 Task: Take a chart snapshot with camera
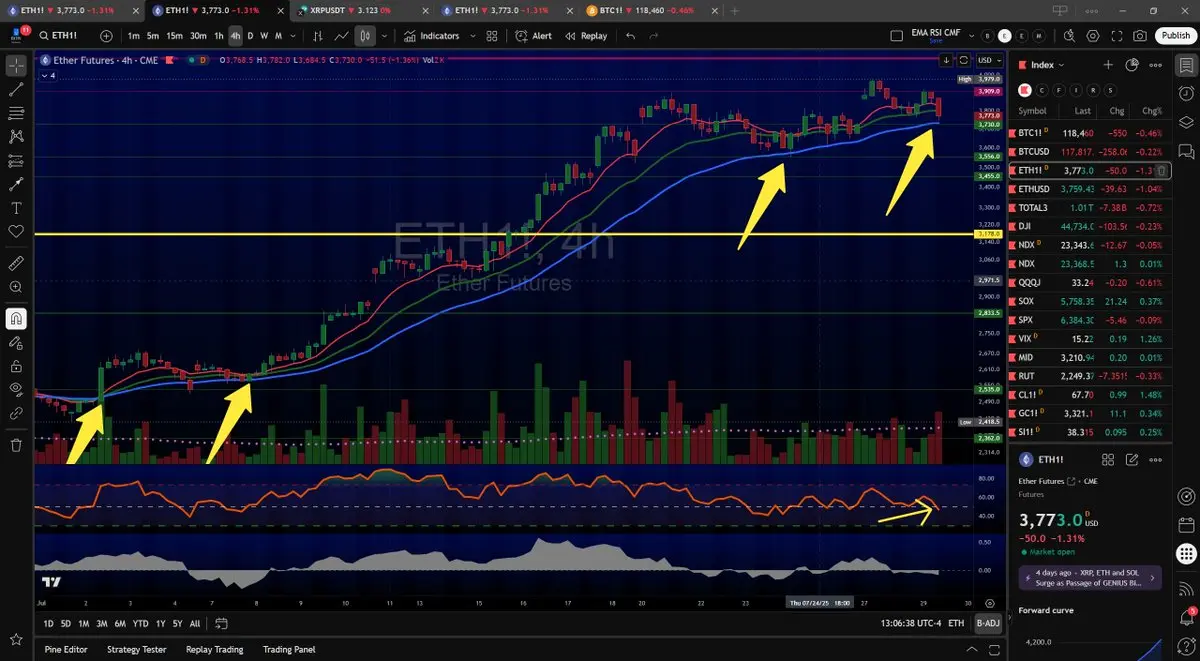click(x=1140, y=35)
